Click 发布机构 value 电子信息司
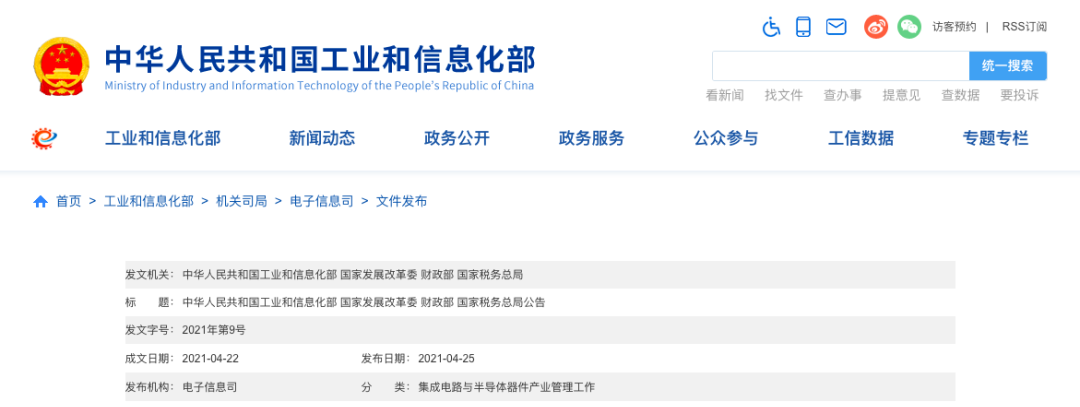1080x407 pixels. tap(209, 387)
